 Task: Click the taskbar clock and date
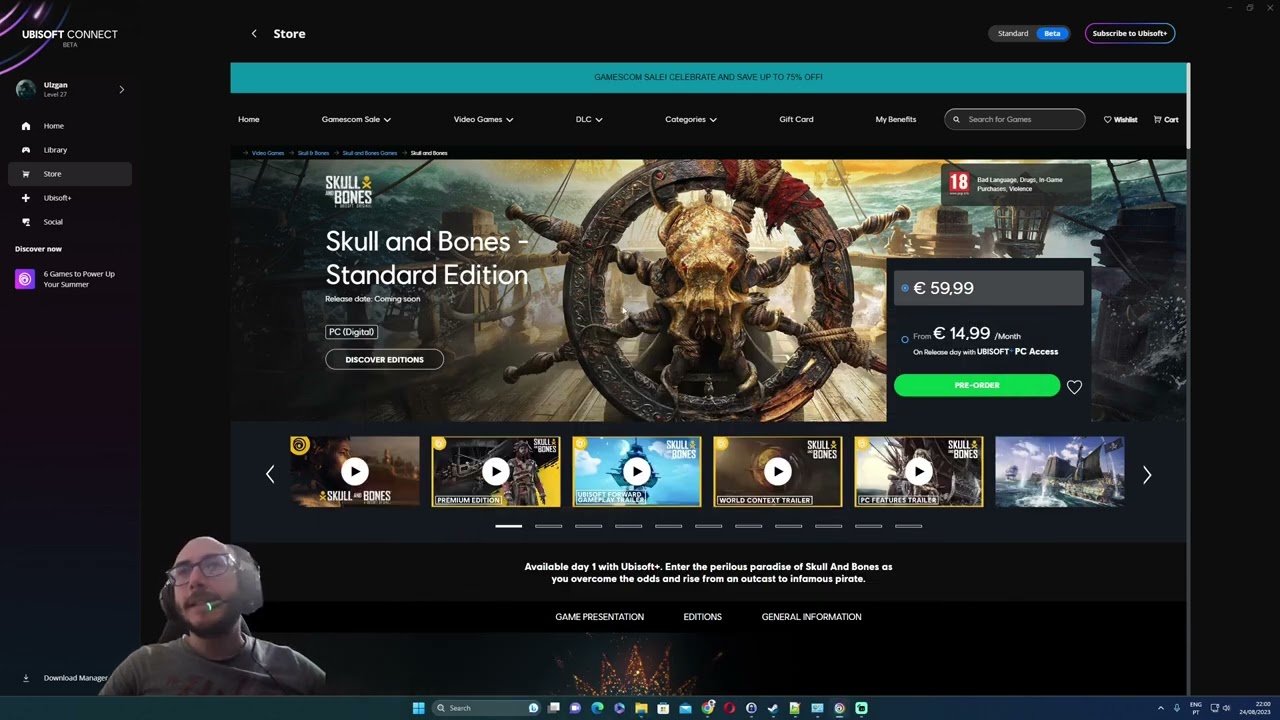click(1255, 708)
